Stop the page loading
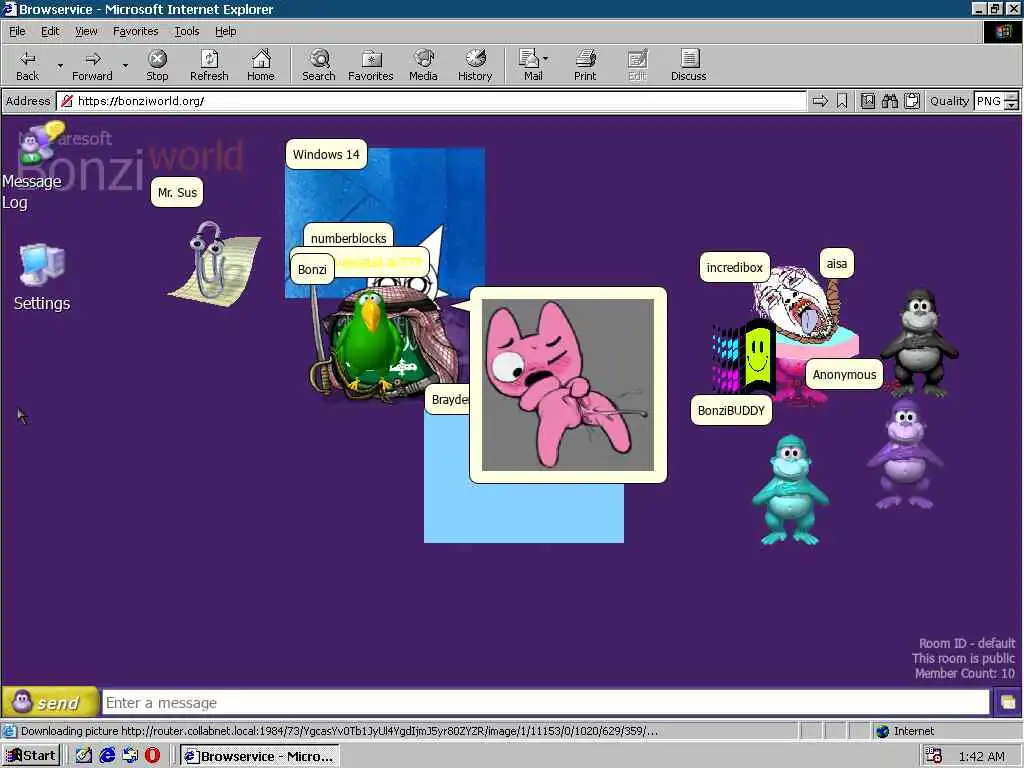 tap(157, 65)
